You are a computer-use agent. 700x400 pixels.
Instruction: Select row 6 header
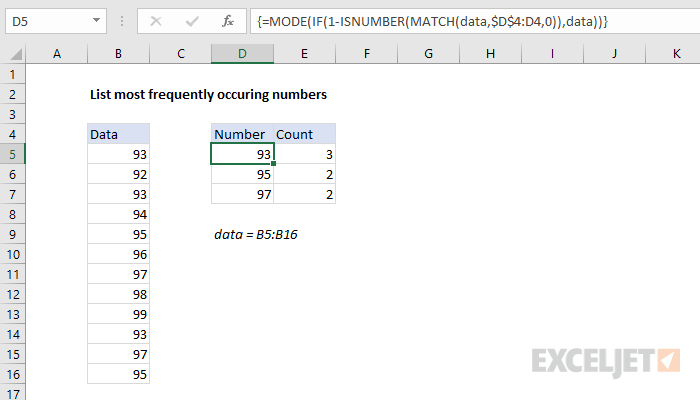pos(12,174)
